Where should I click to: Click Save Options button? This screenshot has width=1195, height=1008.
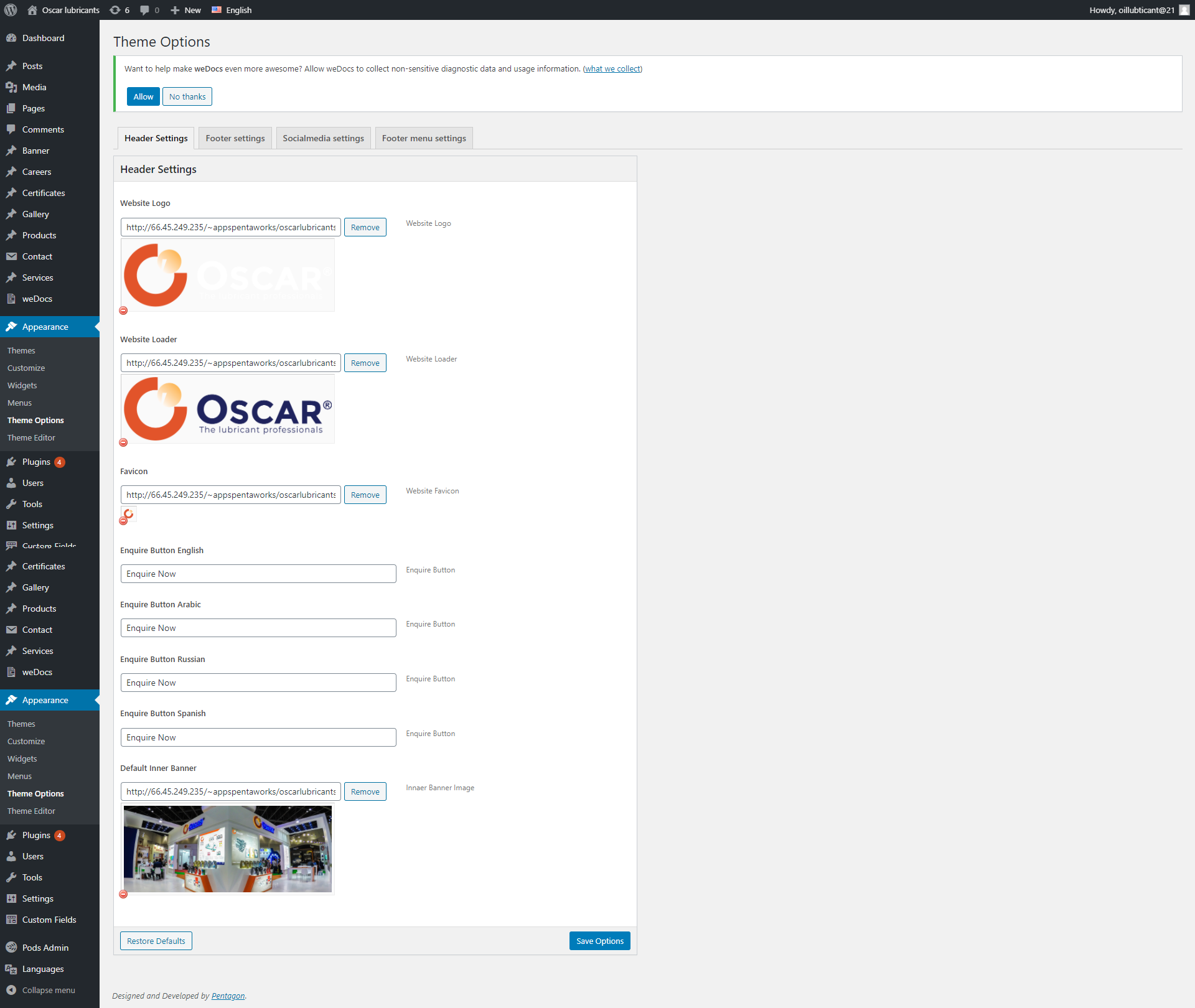point(600,941)
